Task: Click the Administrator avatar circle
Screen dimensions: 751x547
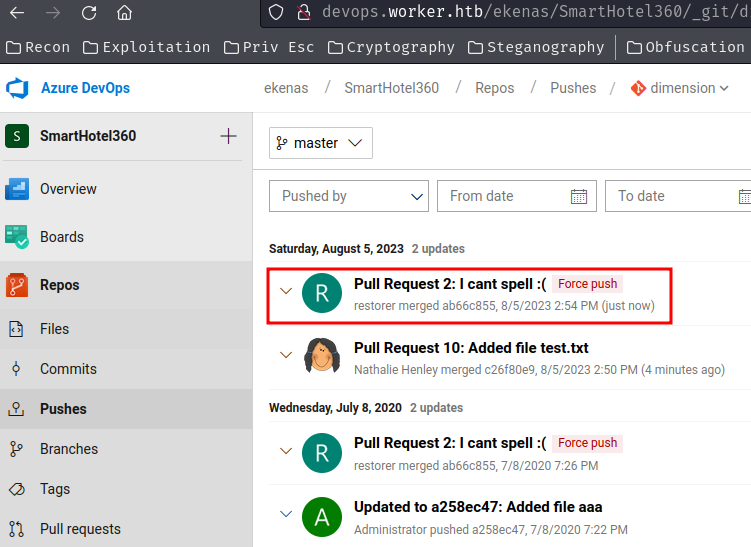Action: coord(322,517)
